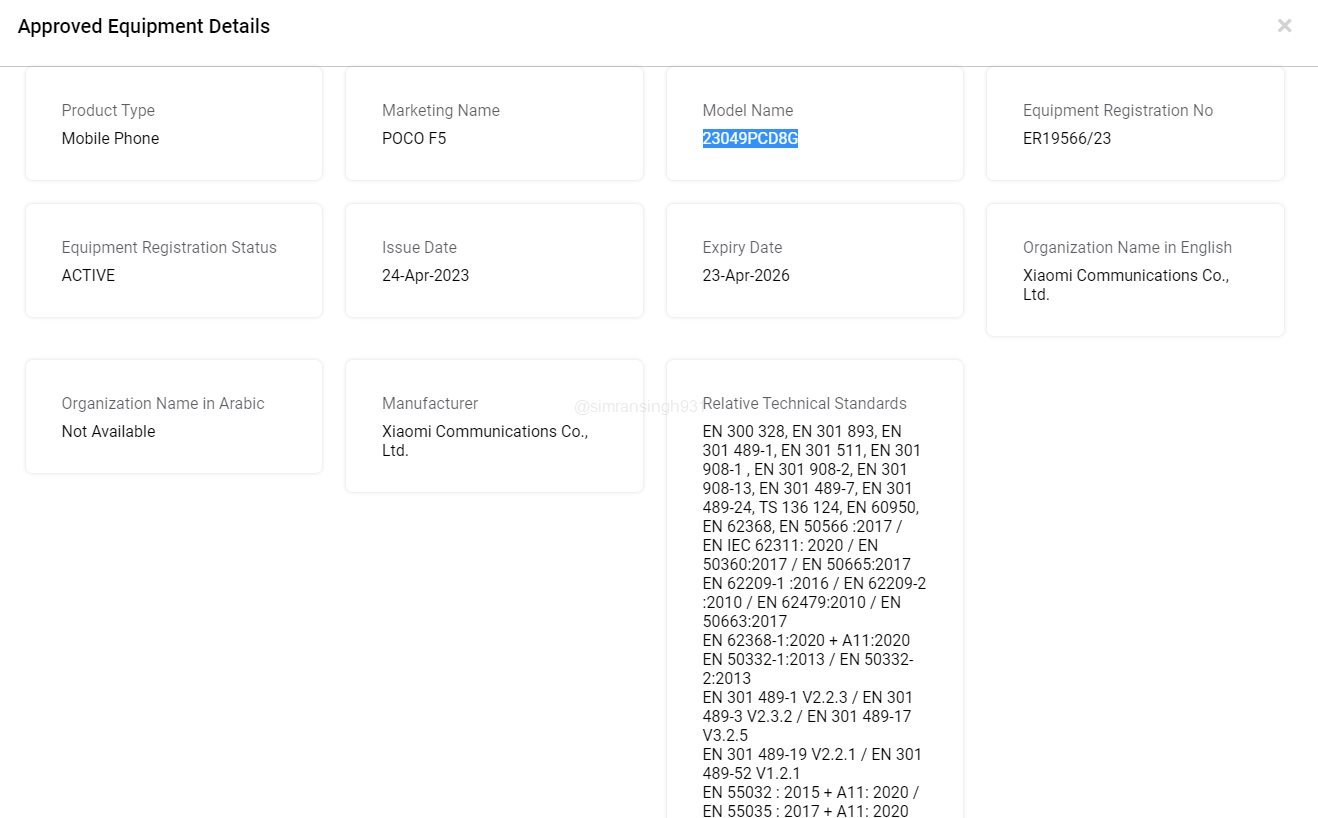This screenshot has height=818, width=1318.
Task: Click the "Equipment Registration Status" label
Action: coord(169,248)
